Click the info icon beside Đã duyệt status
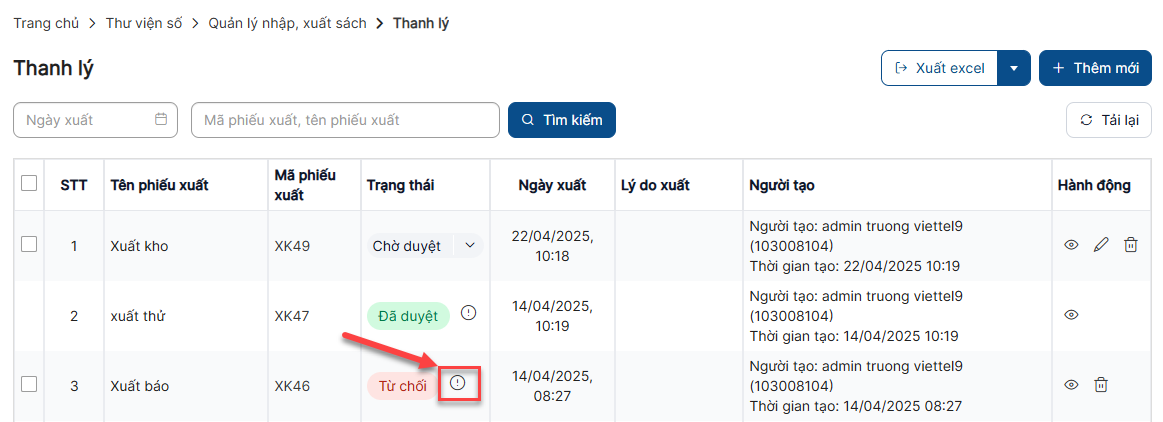 click(468, 313)
